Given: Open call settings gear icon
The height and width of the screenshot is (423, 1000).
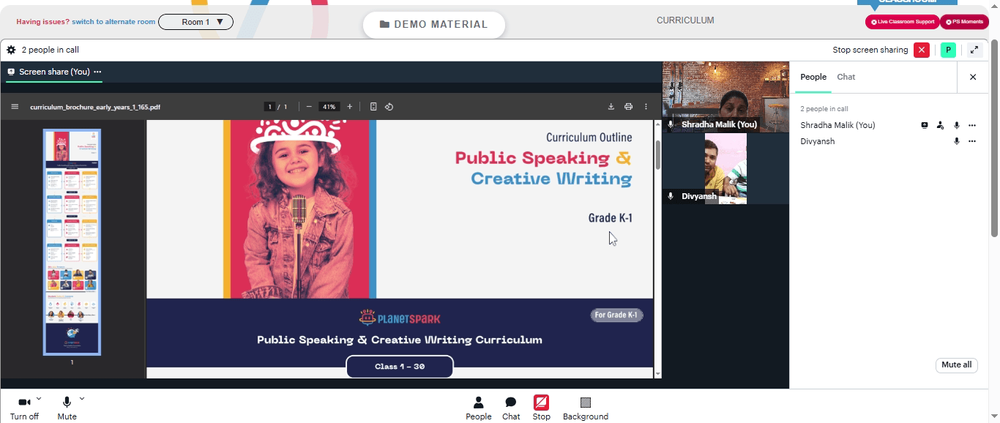Looking at the screenshot, I should pyautogui.click(x=11, y=50).
